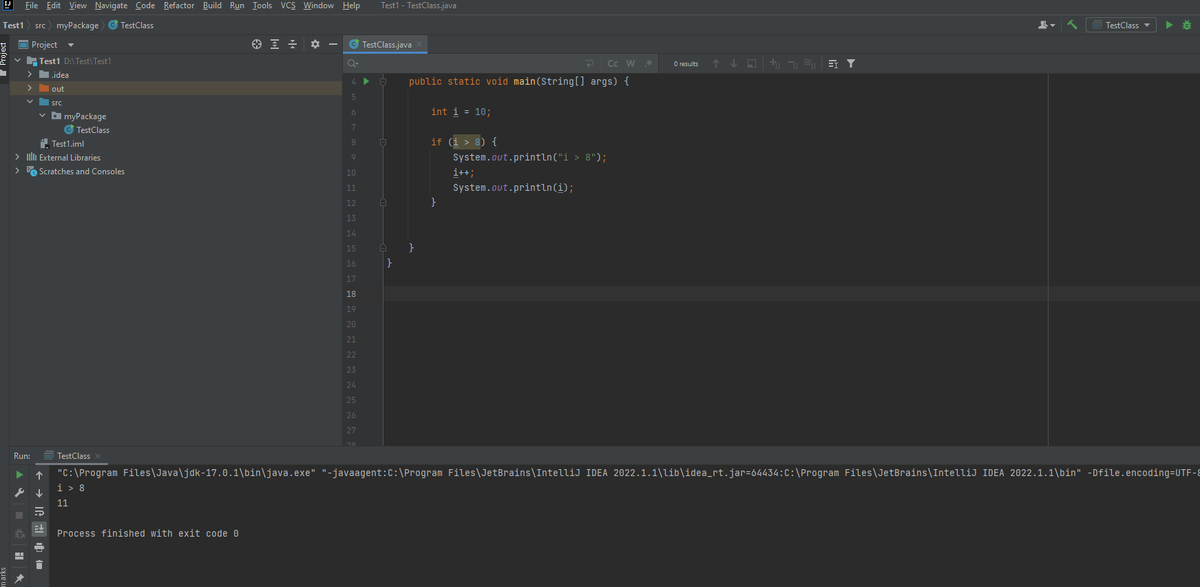Open the Refactor menu
This screenshot has height=587, width=1200.
(x=179, y=6)
